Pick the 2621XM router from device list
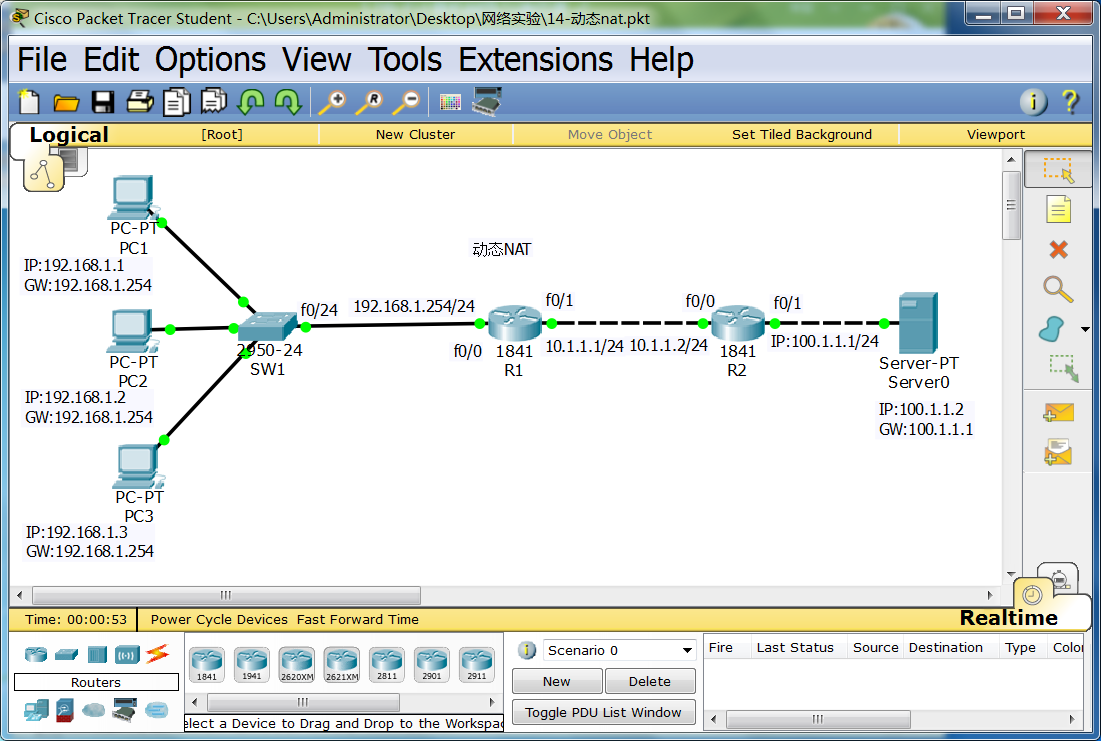This screenshot has height=741, width=1101. (x=341, y=665)
